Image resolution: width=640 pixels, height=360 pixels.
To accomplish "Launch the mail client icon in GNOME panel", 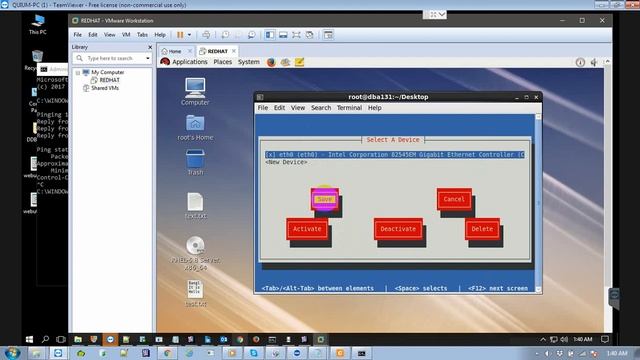I will [x=285, y=62].
